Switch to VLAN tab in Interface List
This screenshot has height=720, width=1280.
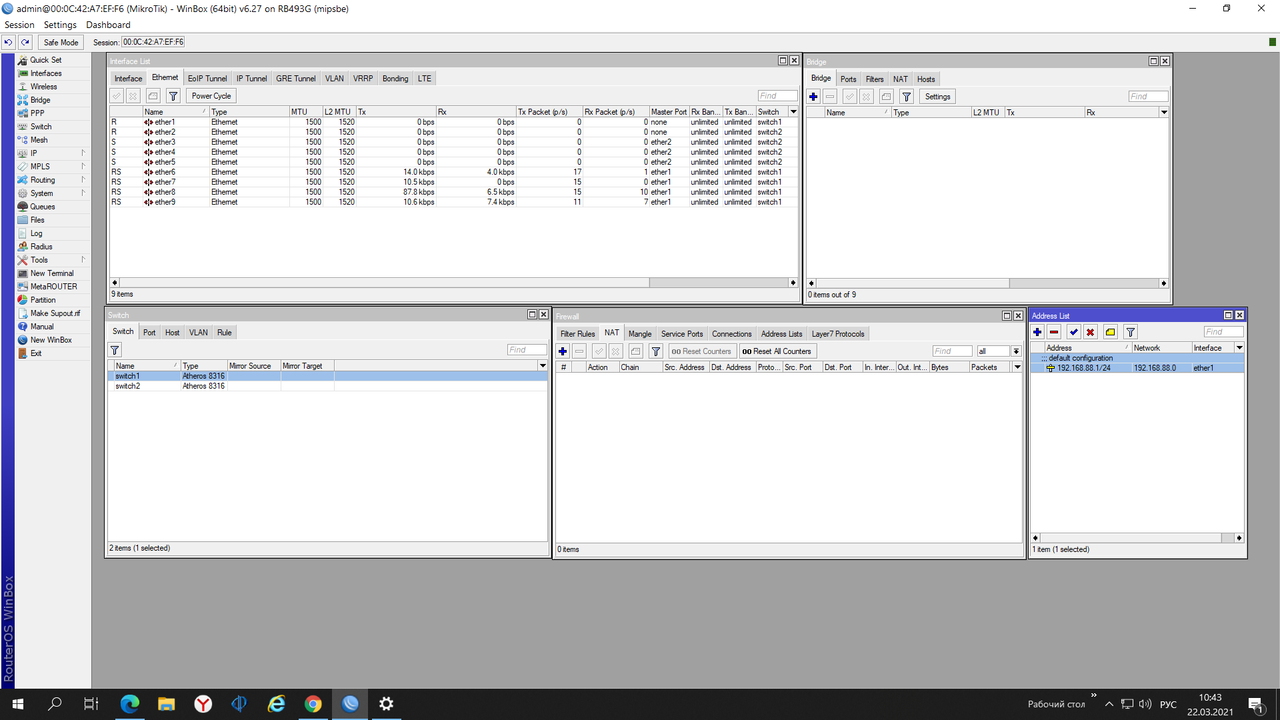click(x=334, y=78)
